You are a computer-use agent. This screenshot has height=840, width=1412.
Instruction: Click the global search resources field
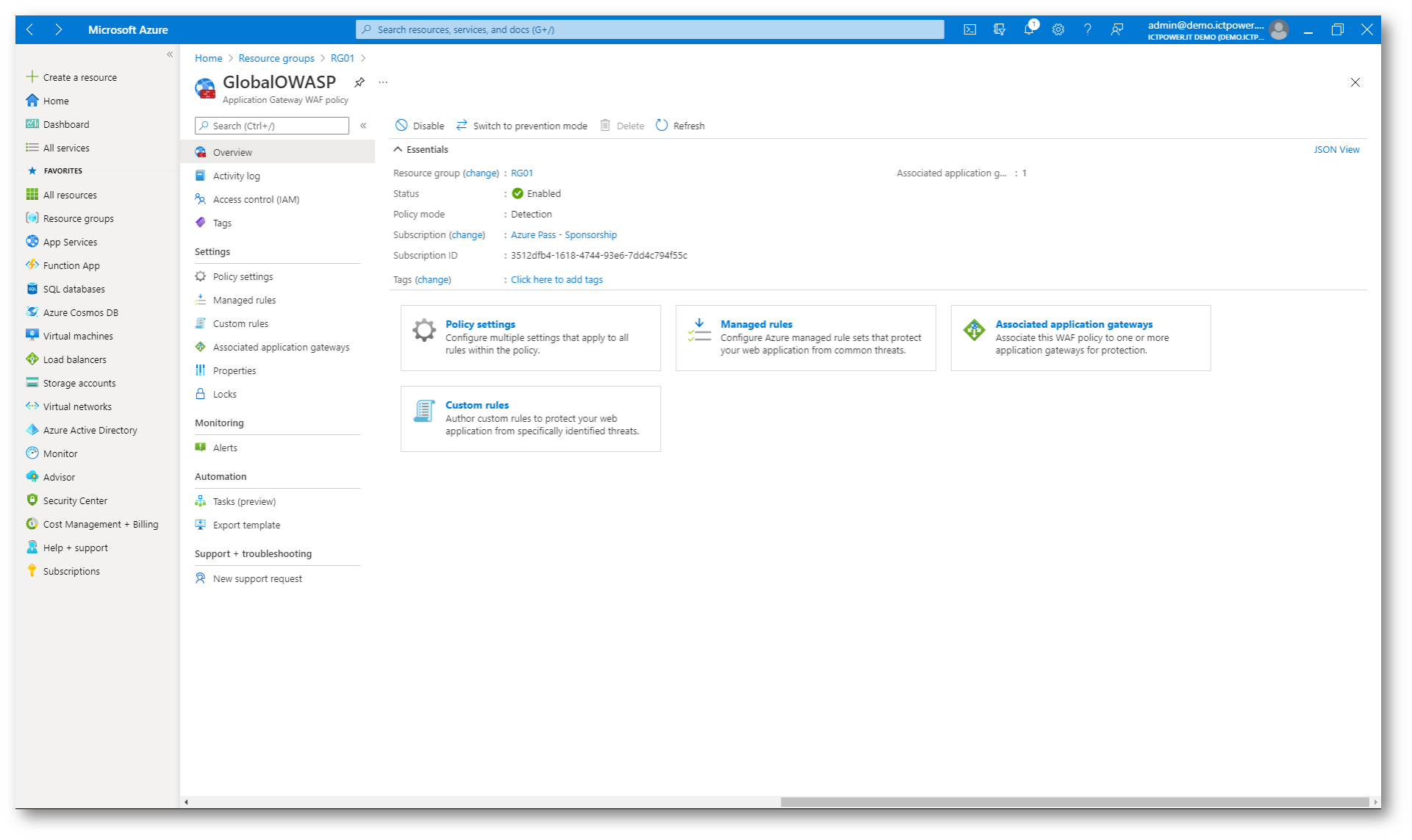coord(650,29)
